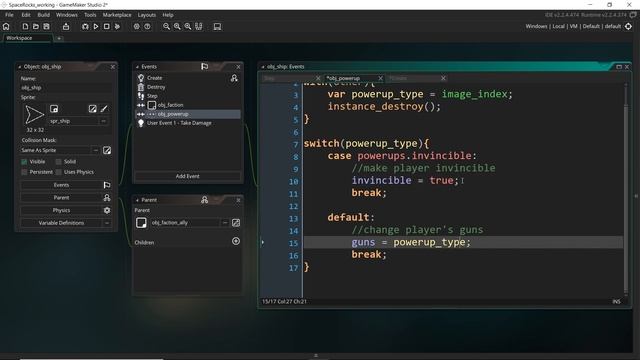Click the inherit icon beside Create event
640x360 pixels.
point(234,78)
